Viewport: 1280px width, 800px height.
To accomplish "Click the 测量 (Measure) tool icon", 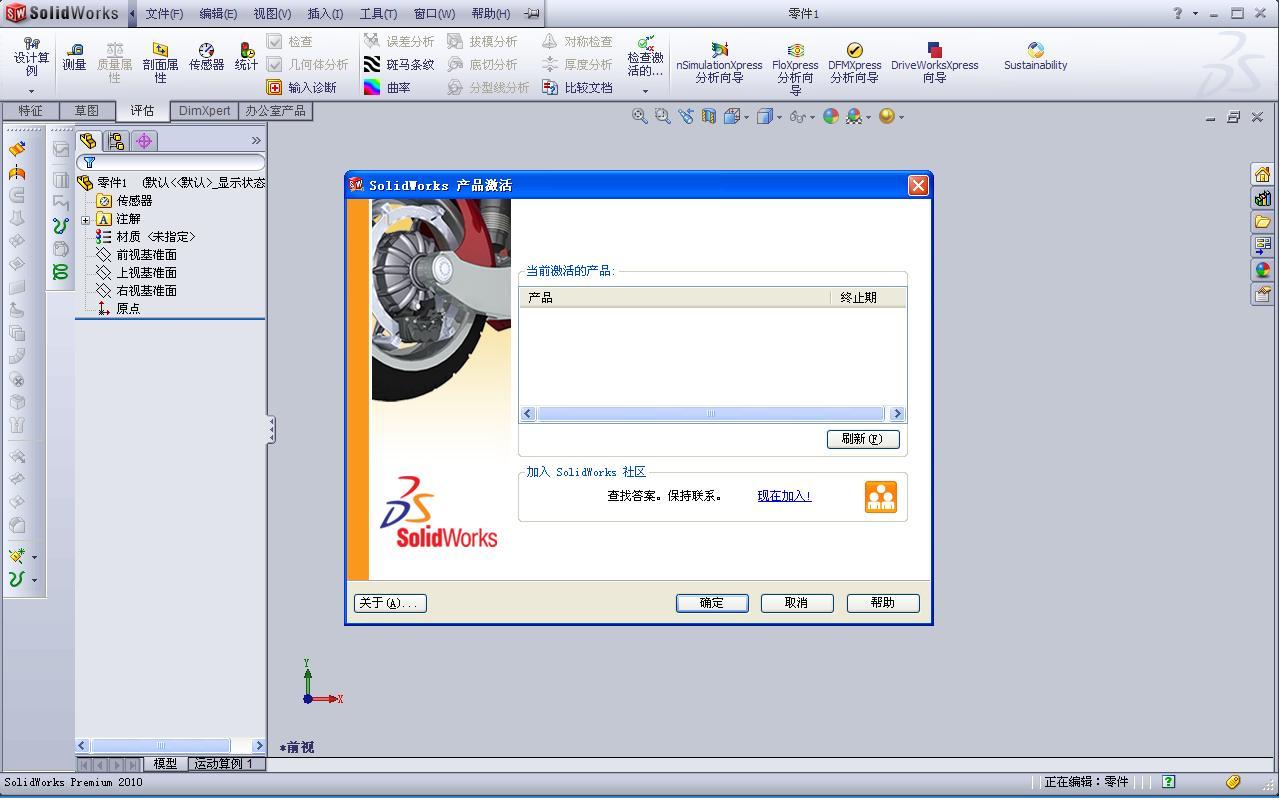I will pyautogui.click(x=74, y=50).
